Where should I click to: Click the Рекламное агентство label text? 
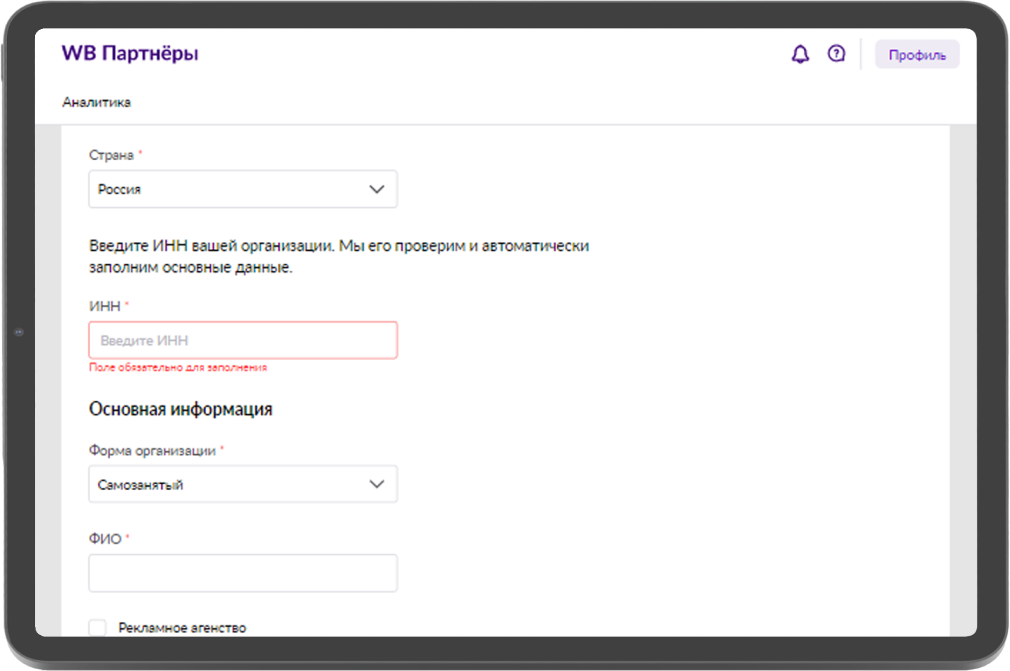(x=182, y=628)
